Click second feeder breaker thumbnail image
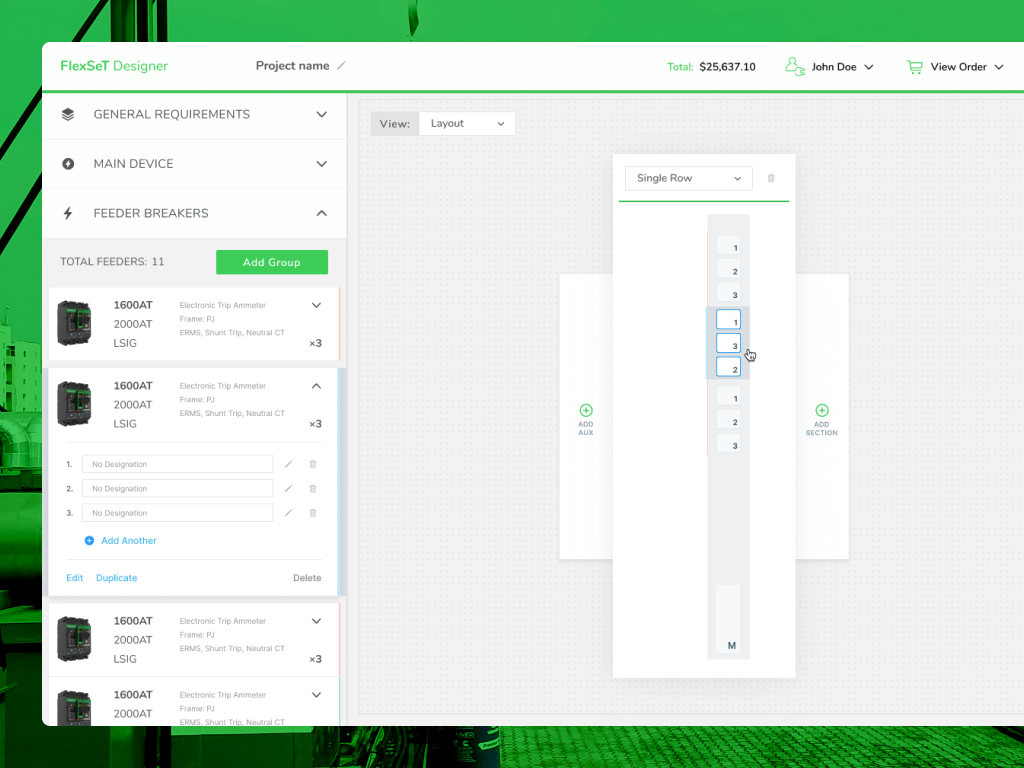 point(74,404)
